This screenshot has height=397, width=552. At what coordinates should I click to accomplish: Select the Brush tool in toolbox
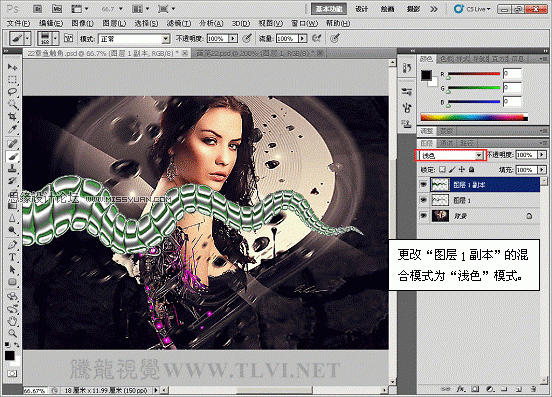pyautogui.click(x=12, y=156)
